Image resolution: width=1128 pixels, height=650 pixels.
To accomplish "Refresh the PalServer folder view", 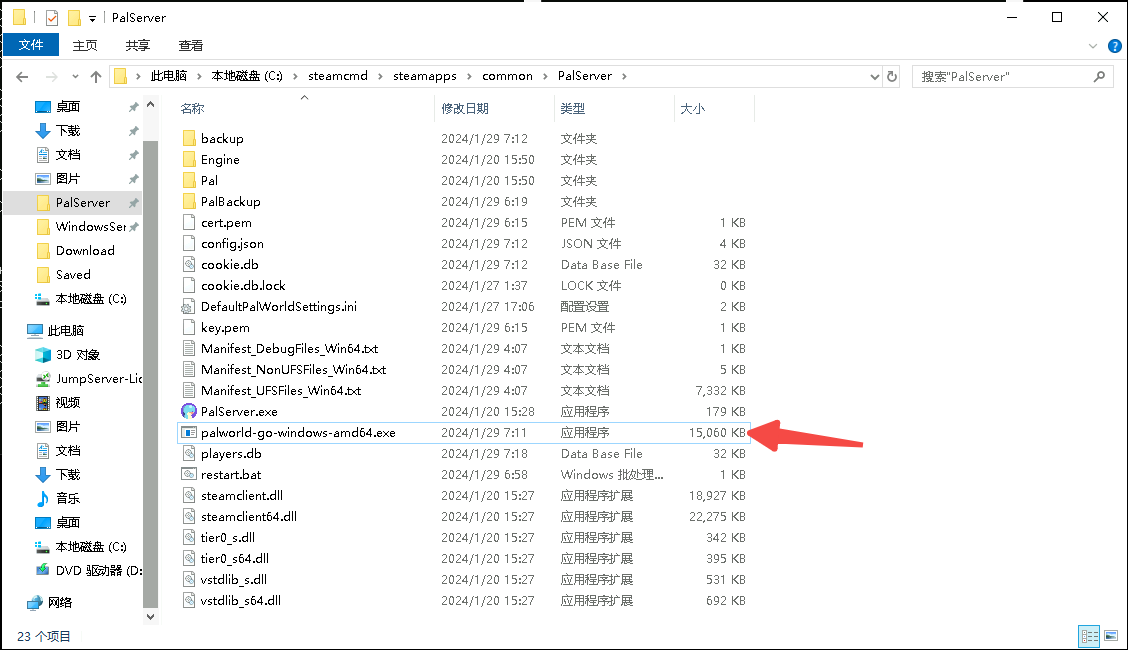I will pyautogui.click(x=892, y=76).
